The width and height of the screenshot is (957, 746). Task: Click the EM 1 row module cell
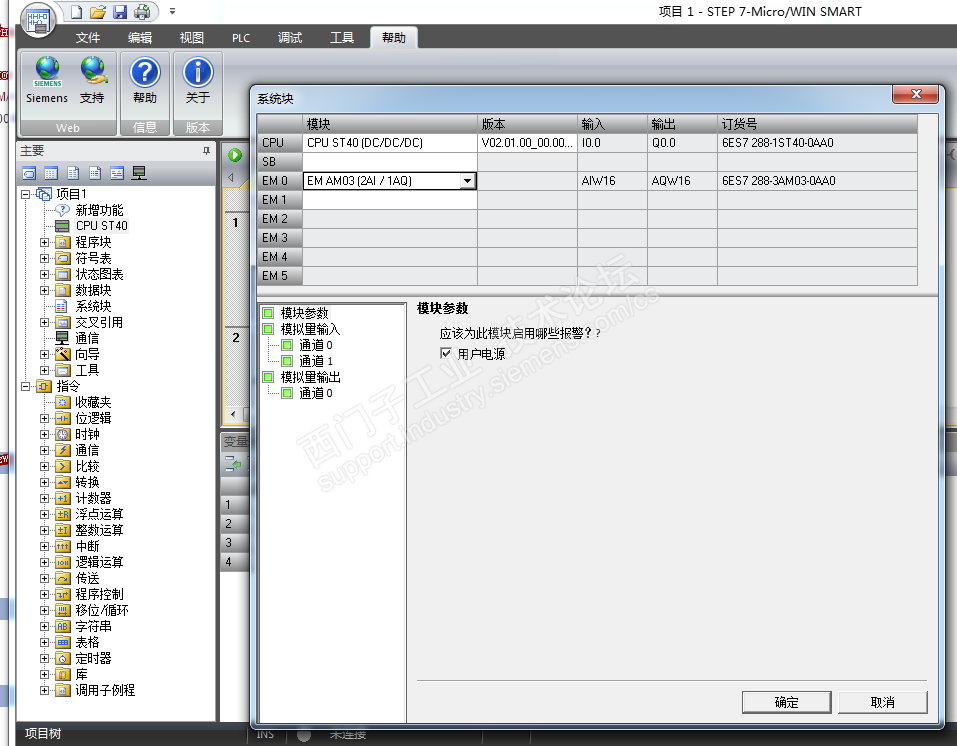click(x=390, y=200)
